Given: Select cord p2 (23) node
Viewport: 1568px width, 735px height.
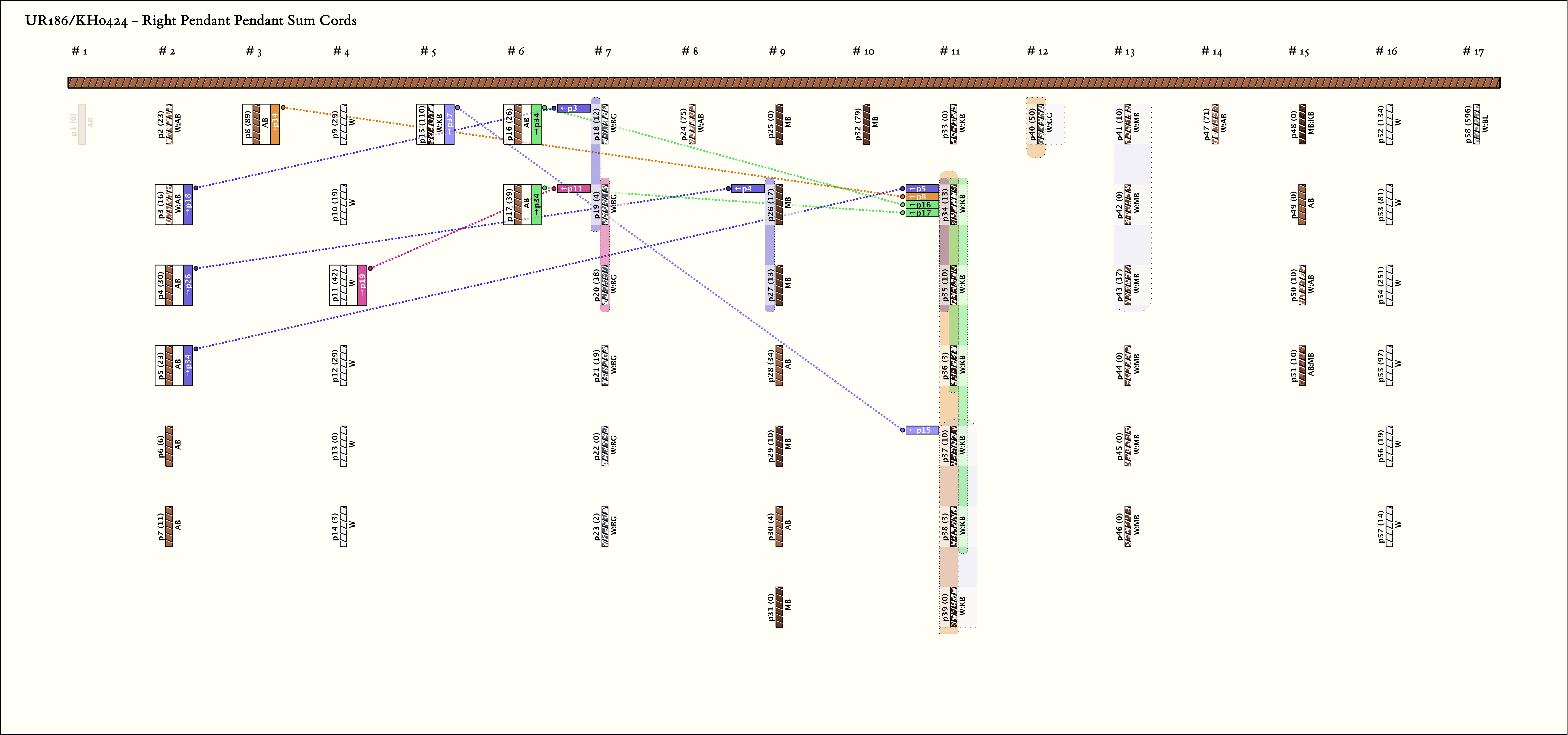Looking at the screenshot, I should click(169, 124).
